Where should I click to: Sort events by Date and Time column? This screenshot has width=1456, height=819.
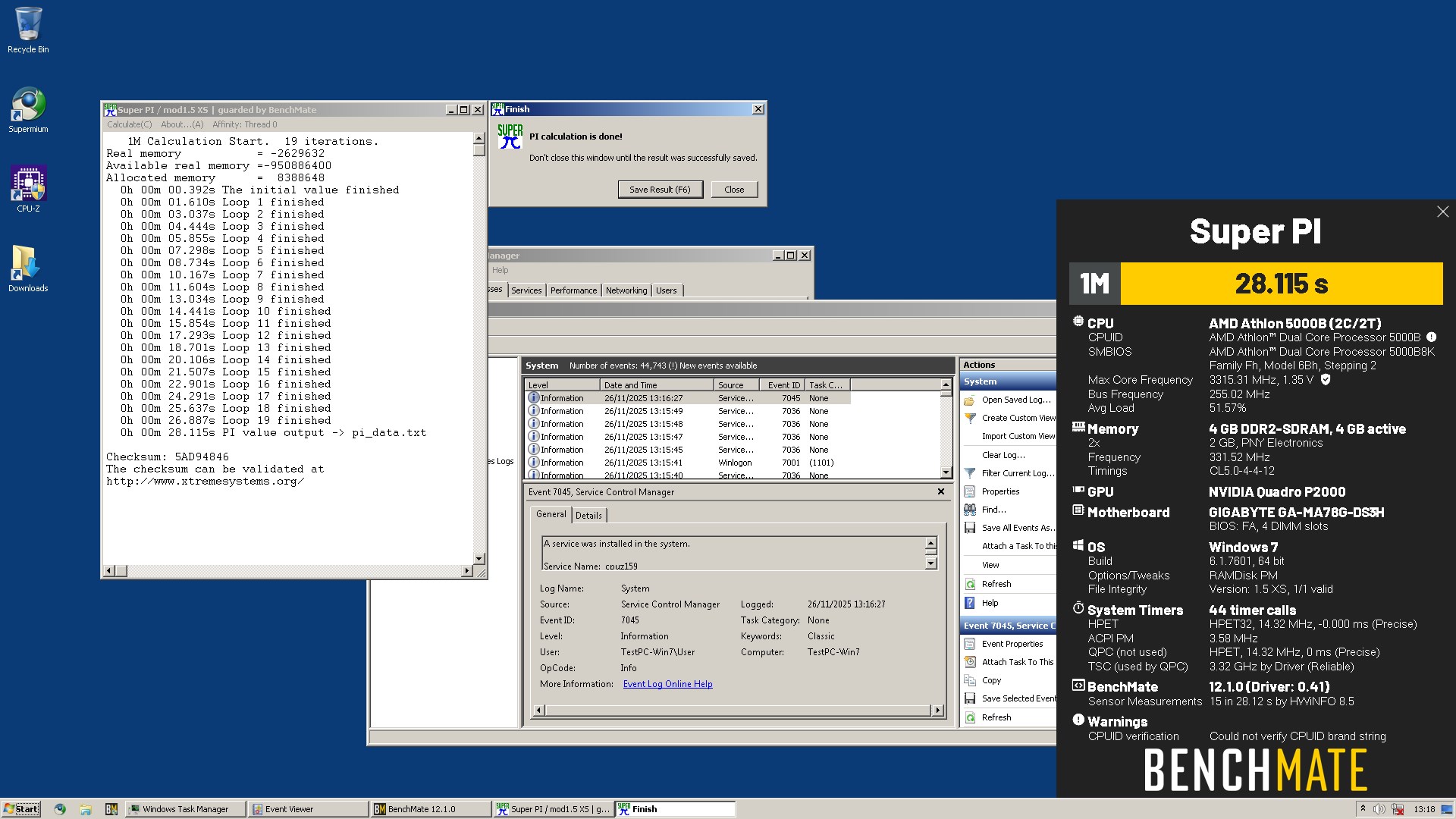pyautogui.click(x=656, y=385)
